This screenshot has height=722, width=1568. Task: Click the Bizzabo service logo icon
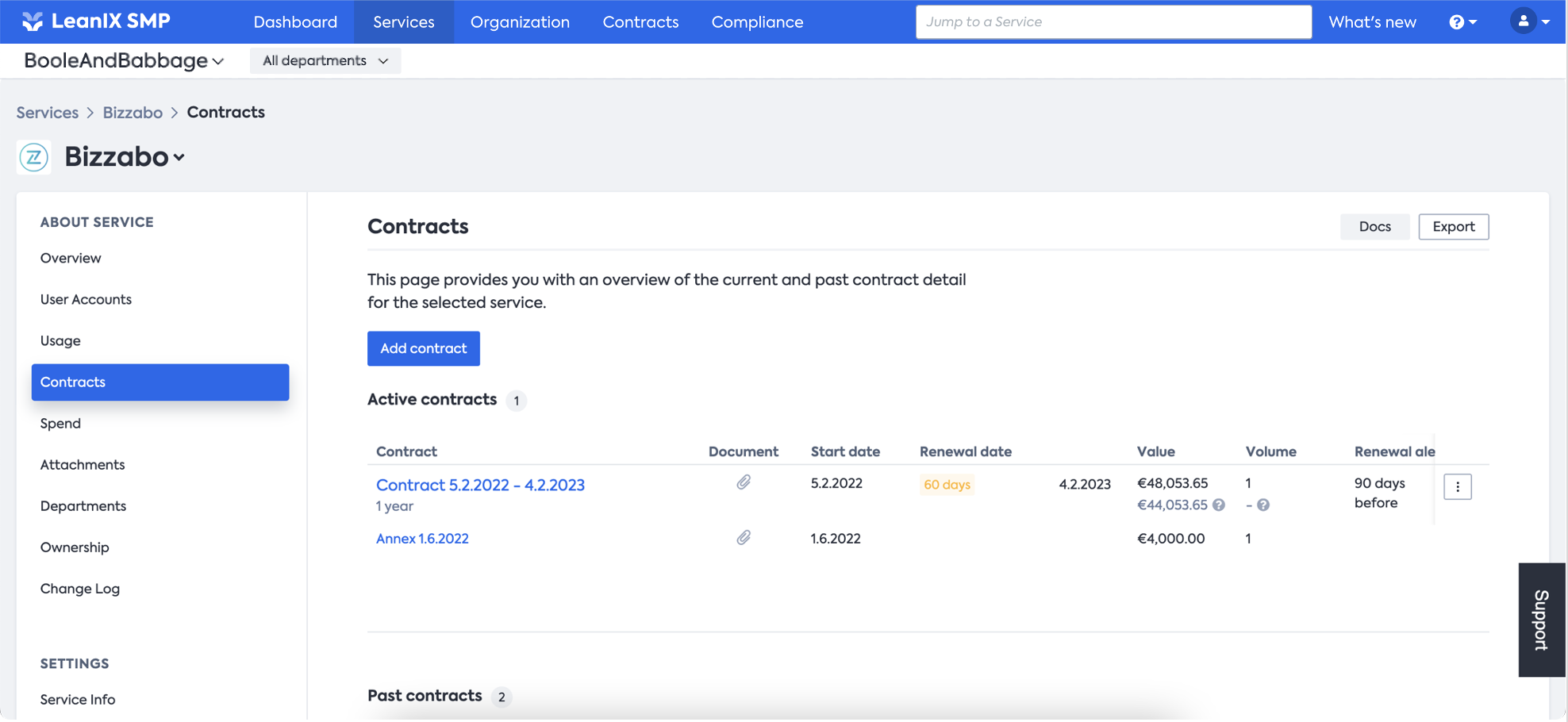click(x=34, y=157)
